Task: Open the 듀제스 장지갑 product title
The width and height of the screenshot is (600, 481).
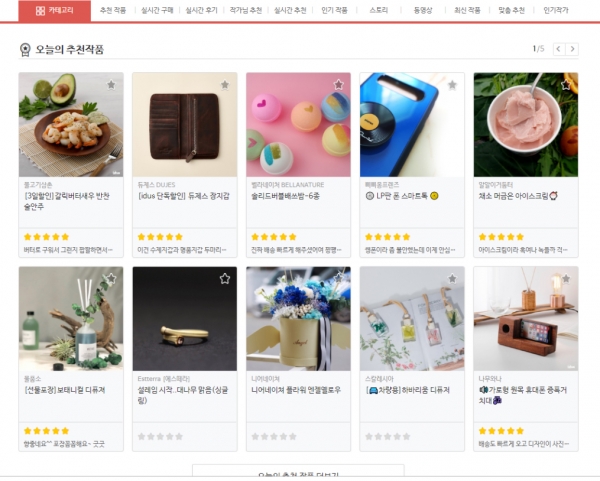Action: point(184,196)
